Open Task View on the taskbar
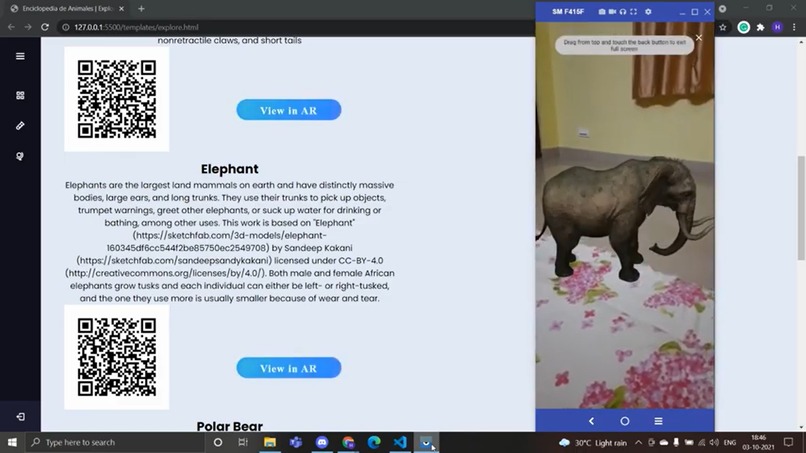The height and width of the screenshot is (453, 806). (243, 442)
